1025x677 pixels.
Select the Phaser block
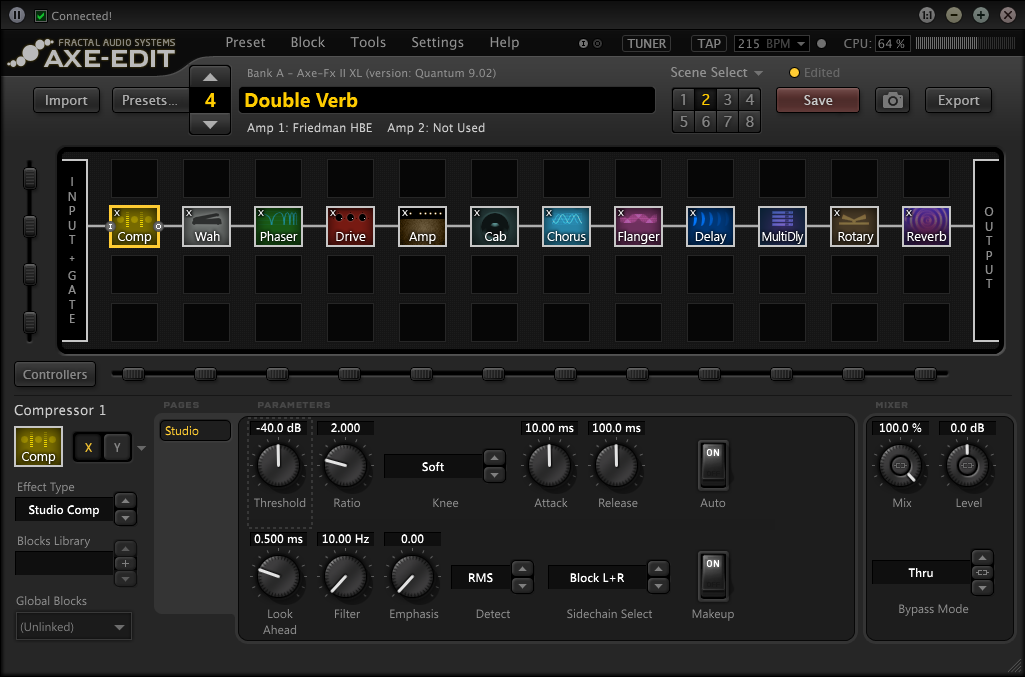[x=278, y=227]
